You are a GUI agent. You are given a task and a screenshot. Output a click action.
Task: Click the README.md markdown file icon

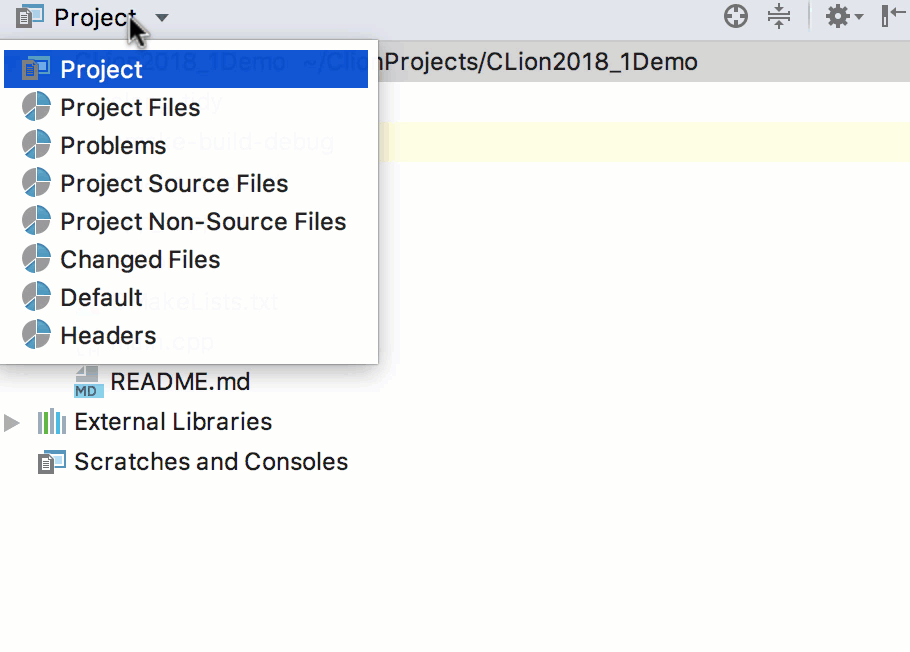89,381
